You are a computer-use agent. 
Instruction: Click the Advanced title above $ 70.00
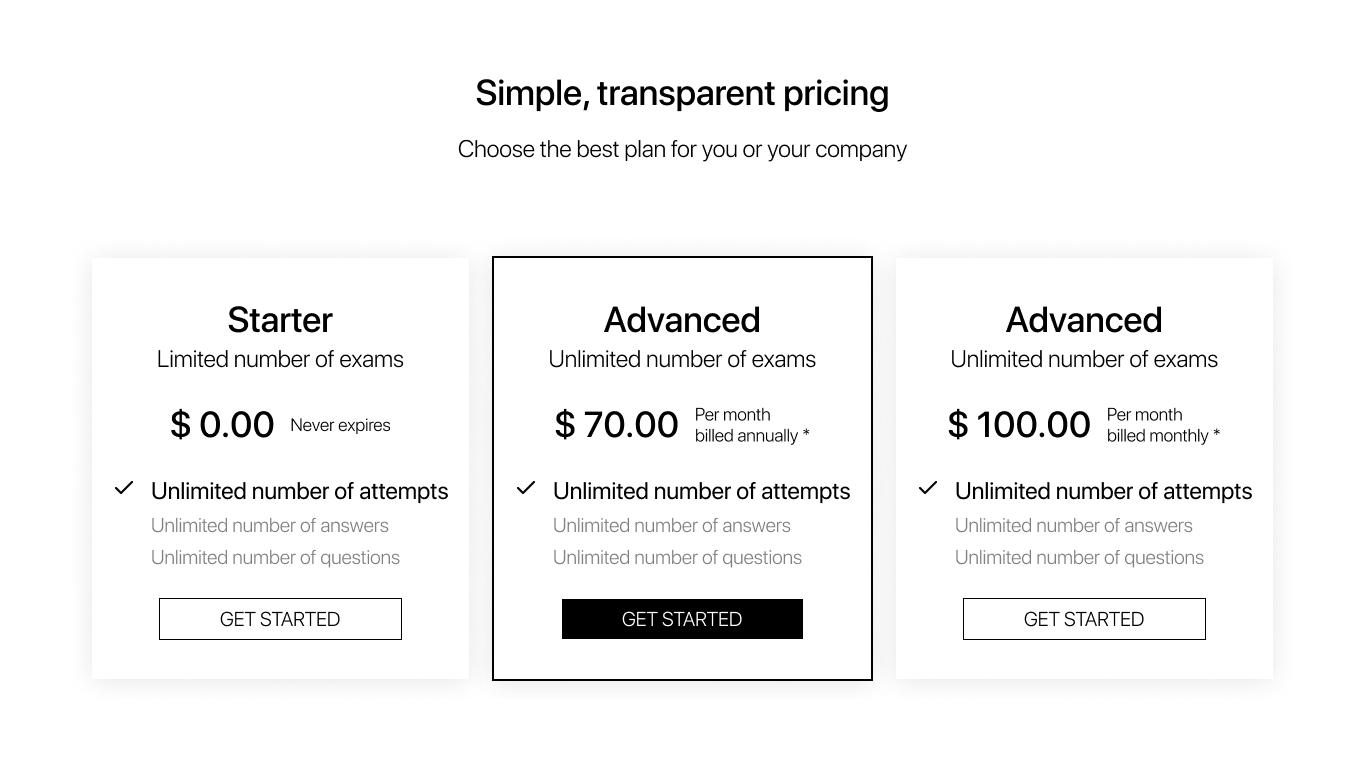tap(682, 320)
